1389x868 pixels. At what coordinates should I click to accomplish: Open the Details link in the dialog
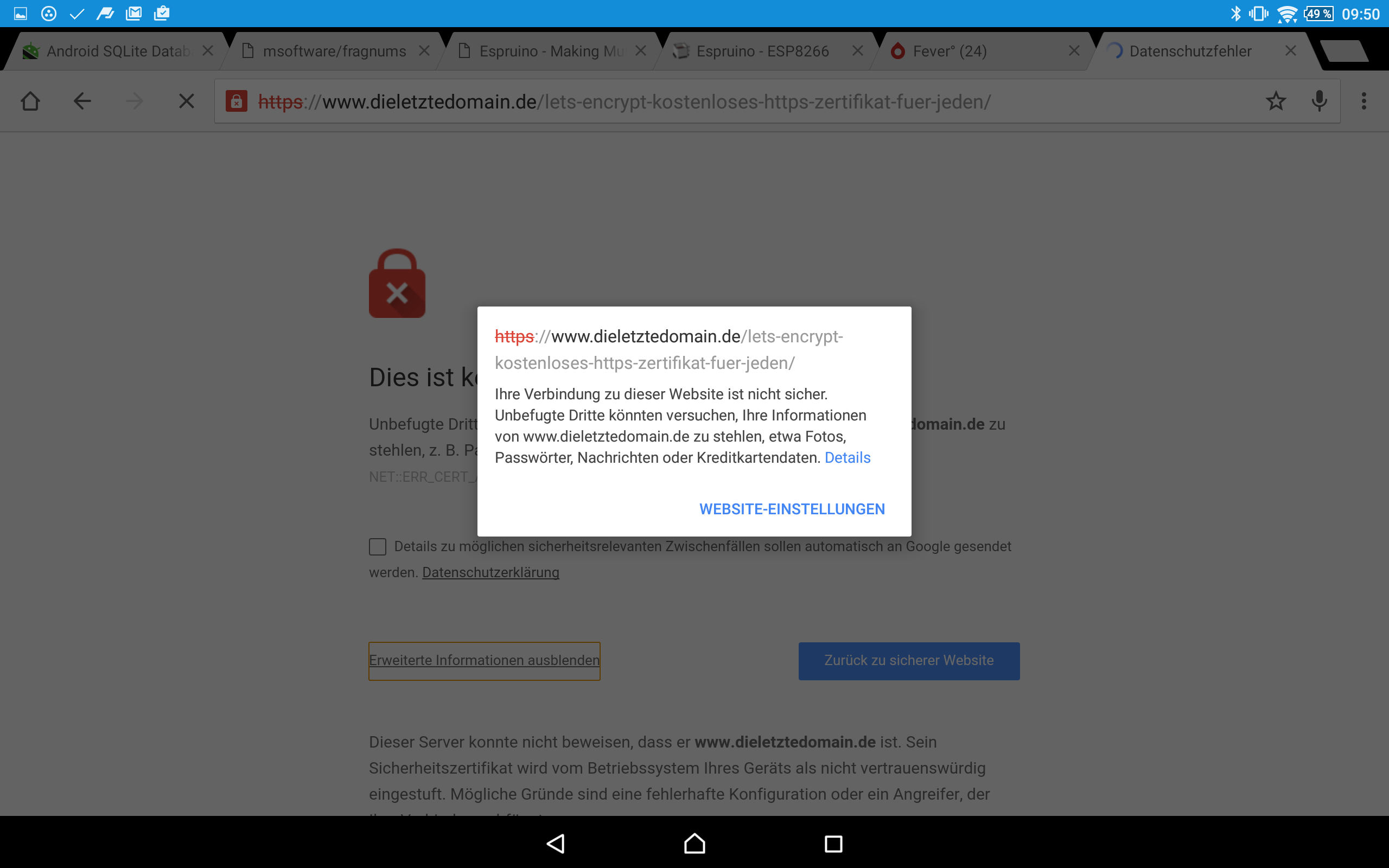coord(847,457)
